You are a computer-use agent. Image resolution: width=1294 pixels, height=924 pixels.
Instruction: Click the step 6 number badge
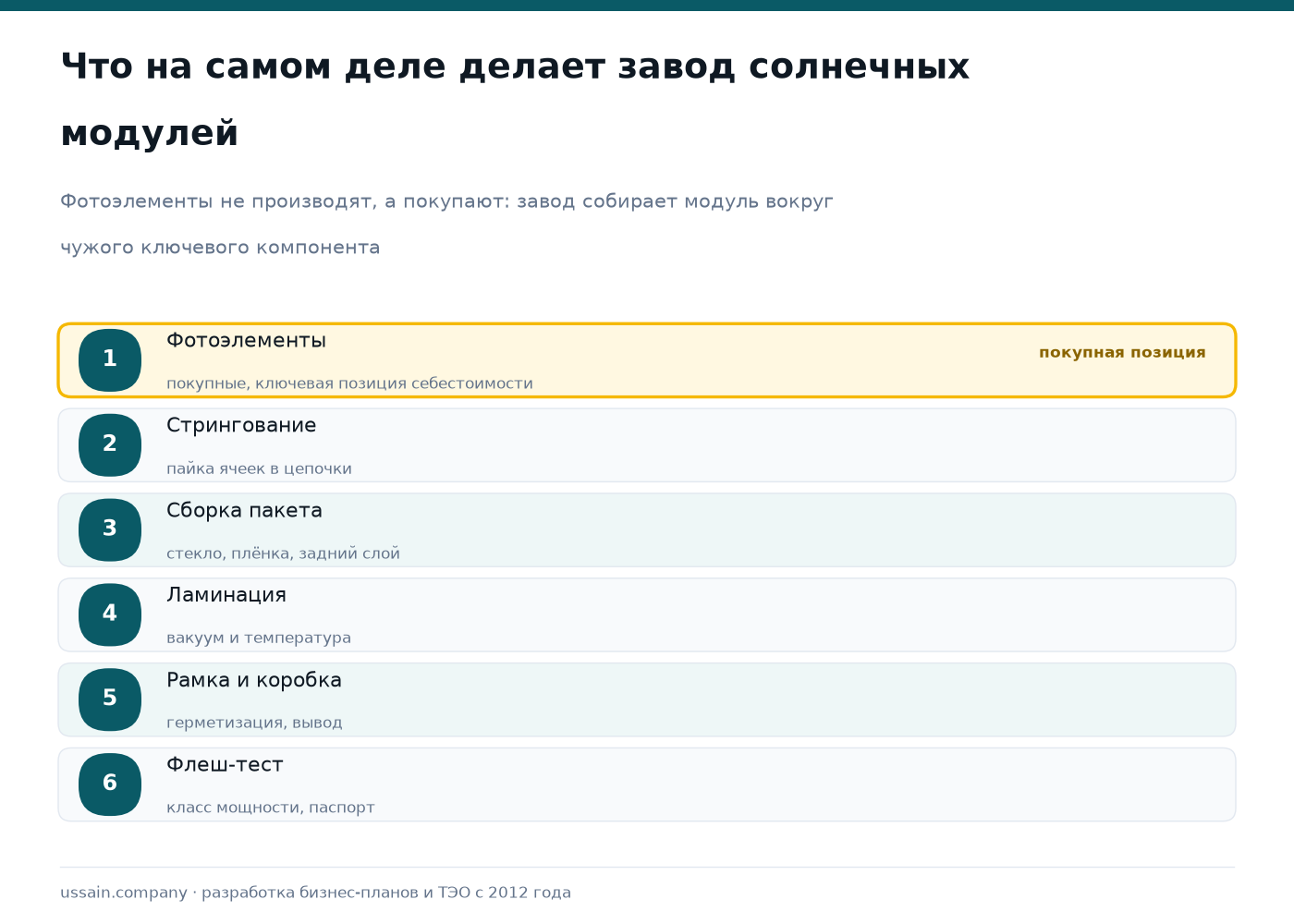pos(110,784)
